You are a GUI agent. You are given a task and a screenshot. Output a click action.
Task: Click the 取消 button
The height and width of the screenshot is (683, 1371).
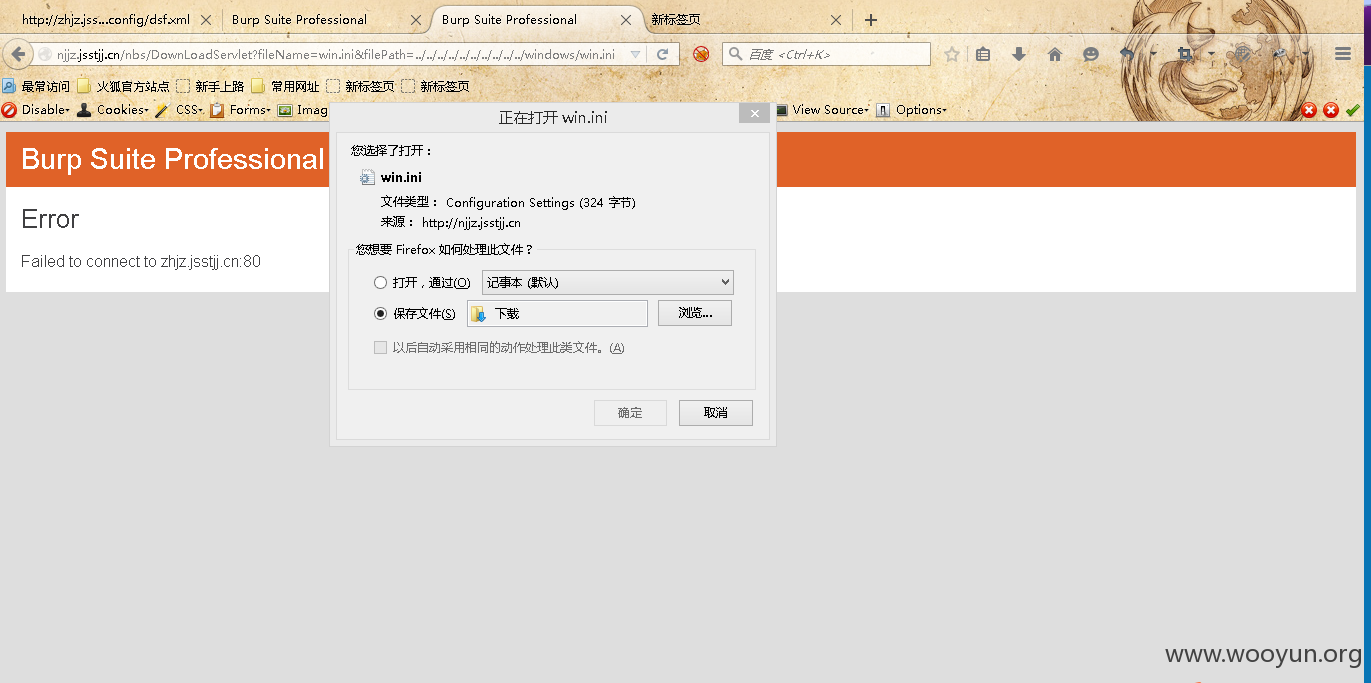point(716,413)
